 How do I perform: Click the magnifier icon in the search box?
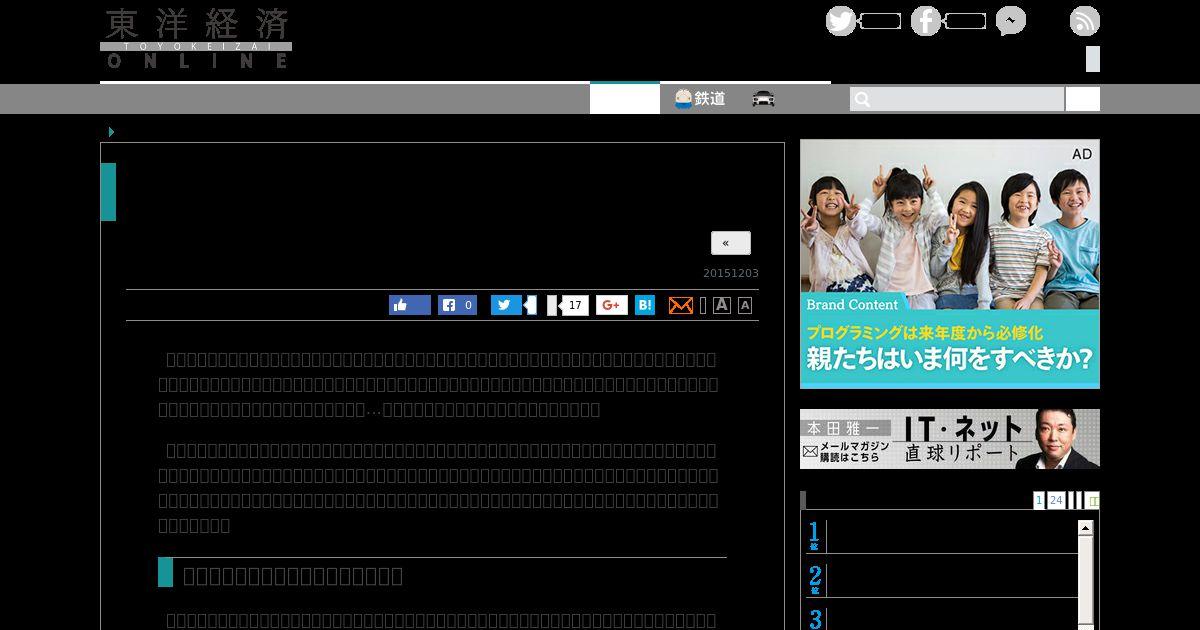tap(862, 99)
